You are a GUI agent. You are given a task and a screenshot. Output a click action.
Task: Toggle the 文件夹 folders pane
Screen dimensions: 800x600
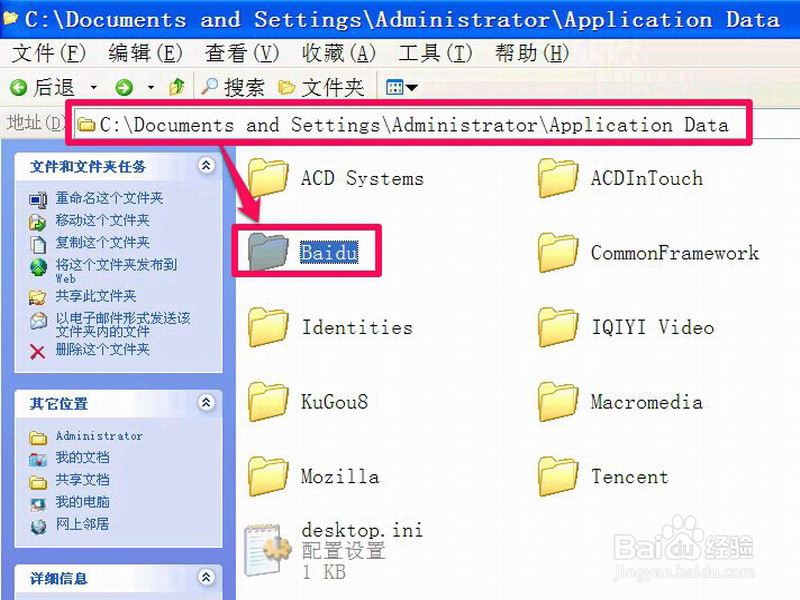click(321, 88)
